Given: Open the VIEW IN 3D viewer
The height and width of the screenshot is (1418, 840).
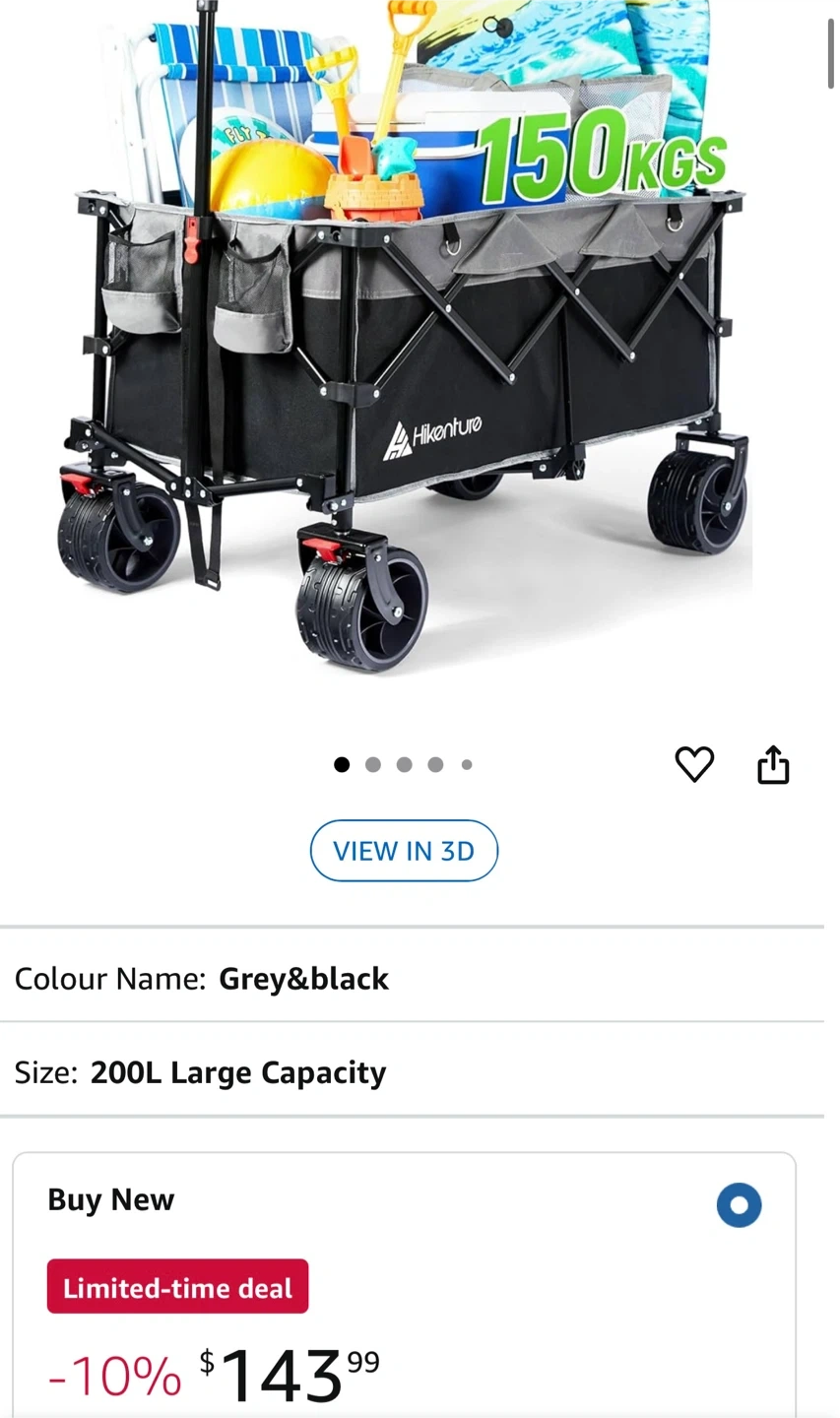Looking at the screenshot, I should click(x=404, y=851).
